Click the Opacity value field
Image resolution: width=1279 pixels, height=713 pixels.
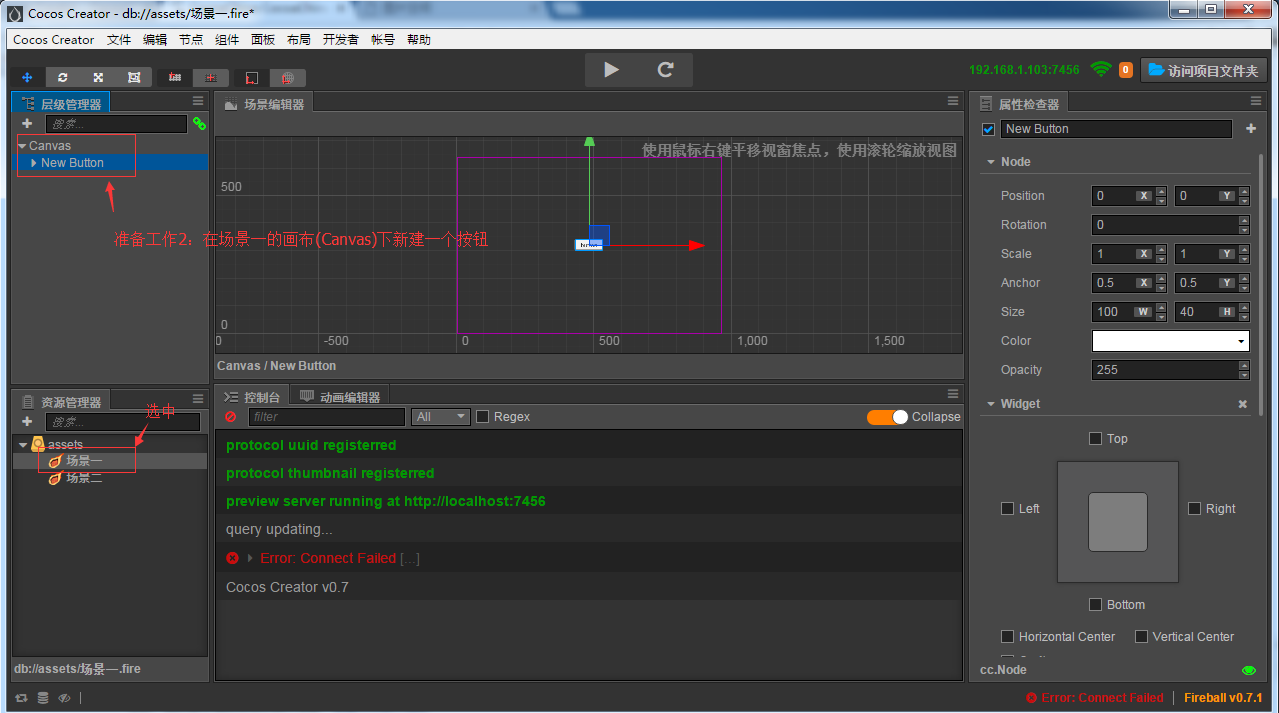1164,370
